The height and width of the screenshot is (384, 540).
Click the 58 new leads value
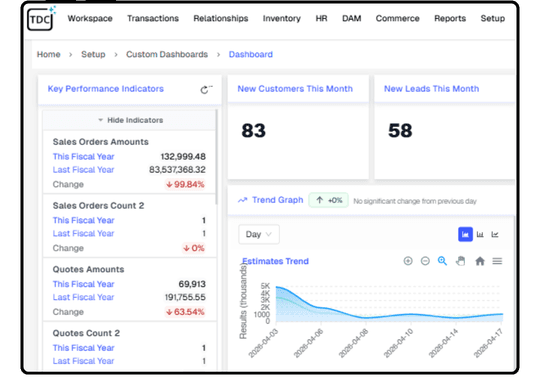(400, 131)
